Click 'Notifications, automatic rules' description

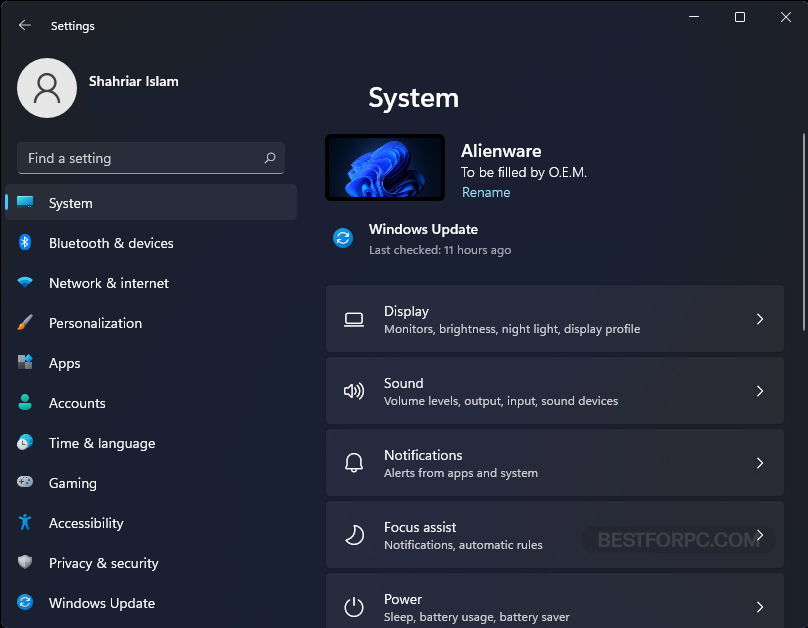tap(463, 545)
